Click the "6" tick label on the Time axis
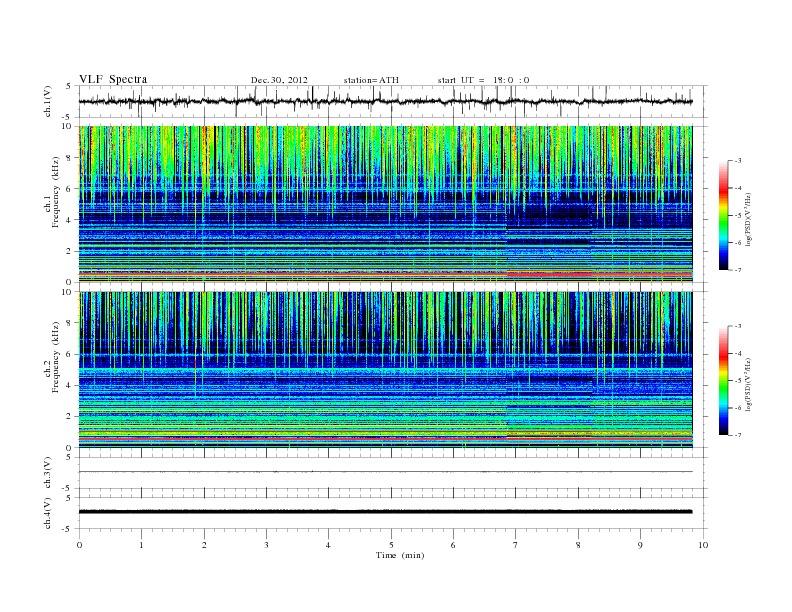This screenshot has height=612, width=792. click(453, 545)
